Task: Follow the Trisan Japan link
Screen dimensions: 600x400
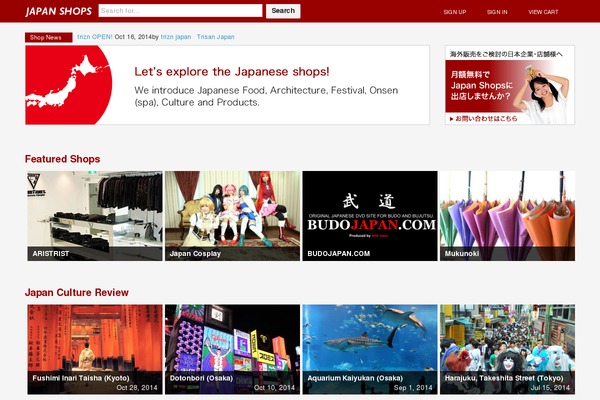Action: pyautogui.click(x=215, y=37)
